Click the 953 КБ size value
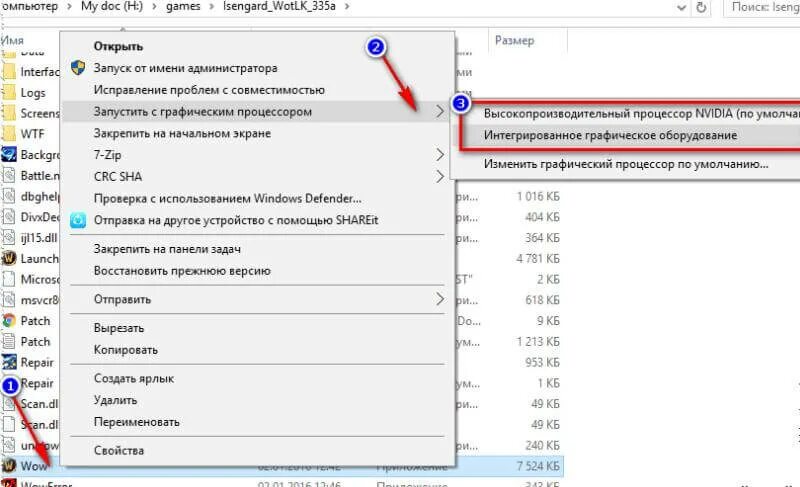 click(x=542, y=363)
